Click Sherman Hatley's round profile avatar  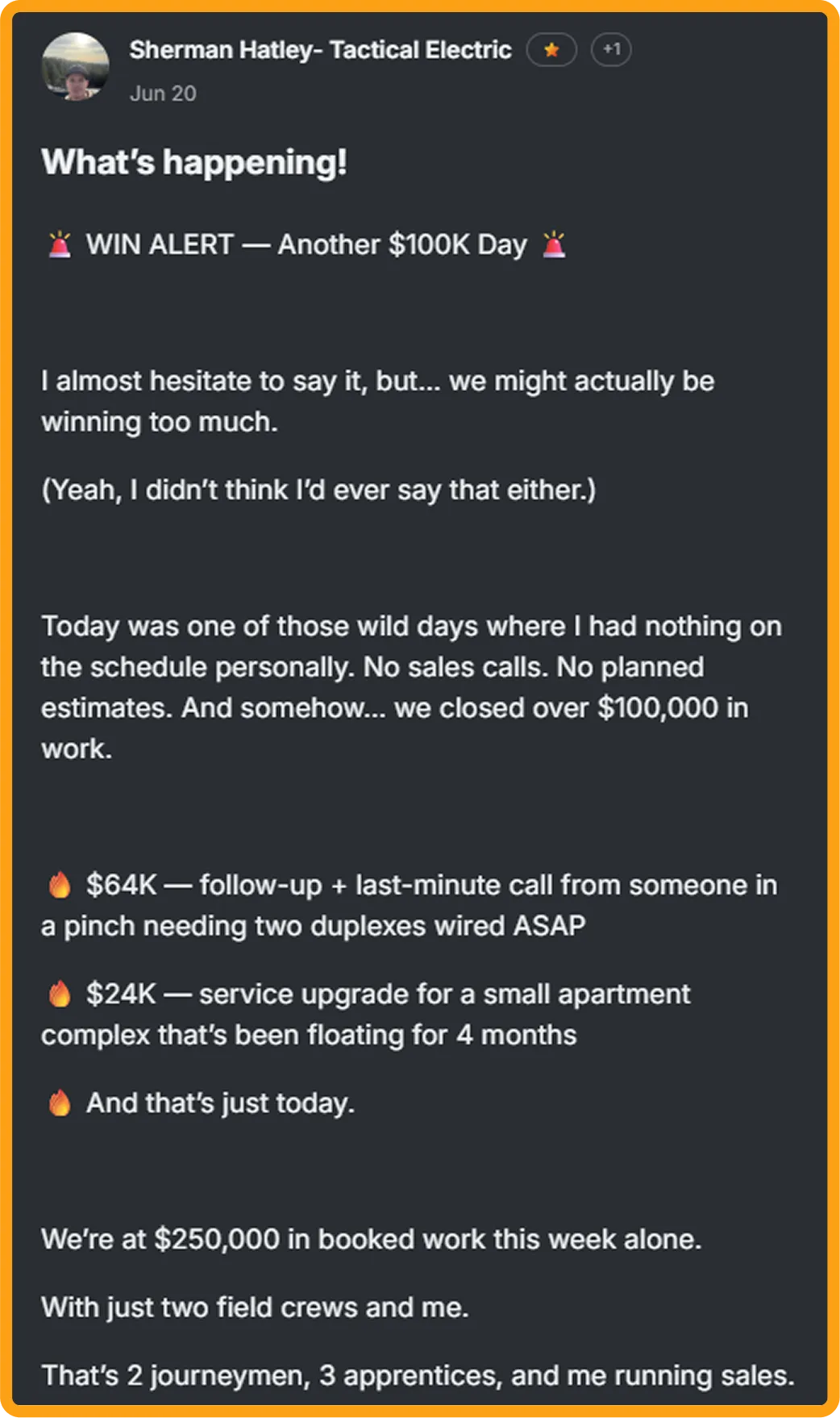pyautogui.click(x=75, y=67)
